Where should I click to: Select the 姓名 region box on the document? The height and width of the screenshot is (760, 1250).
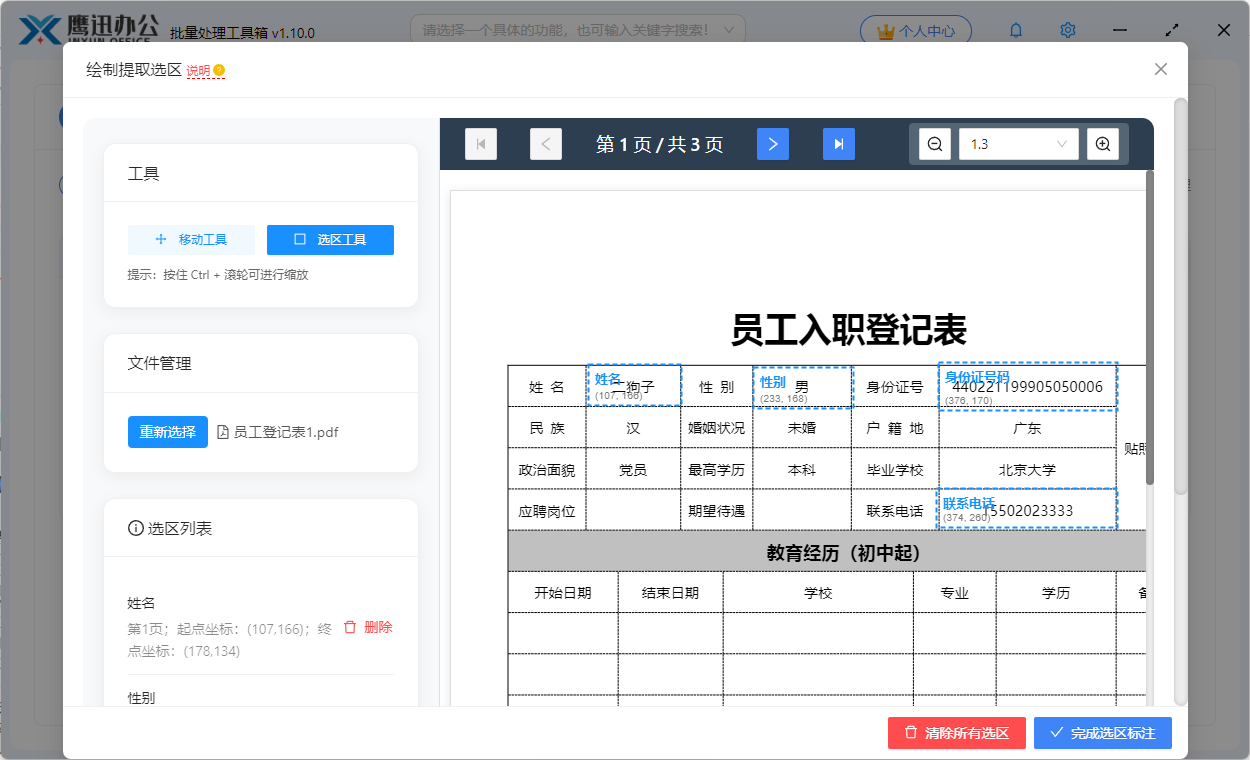tap(634, 385)
